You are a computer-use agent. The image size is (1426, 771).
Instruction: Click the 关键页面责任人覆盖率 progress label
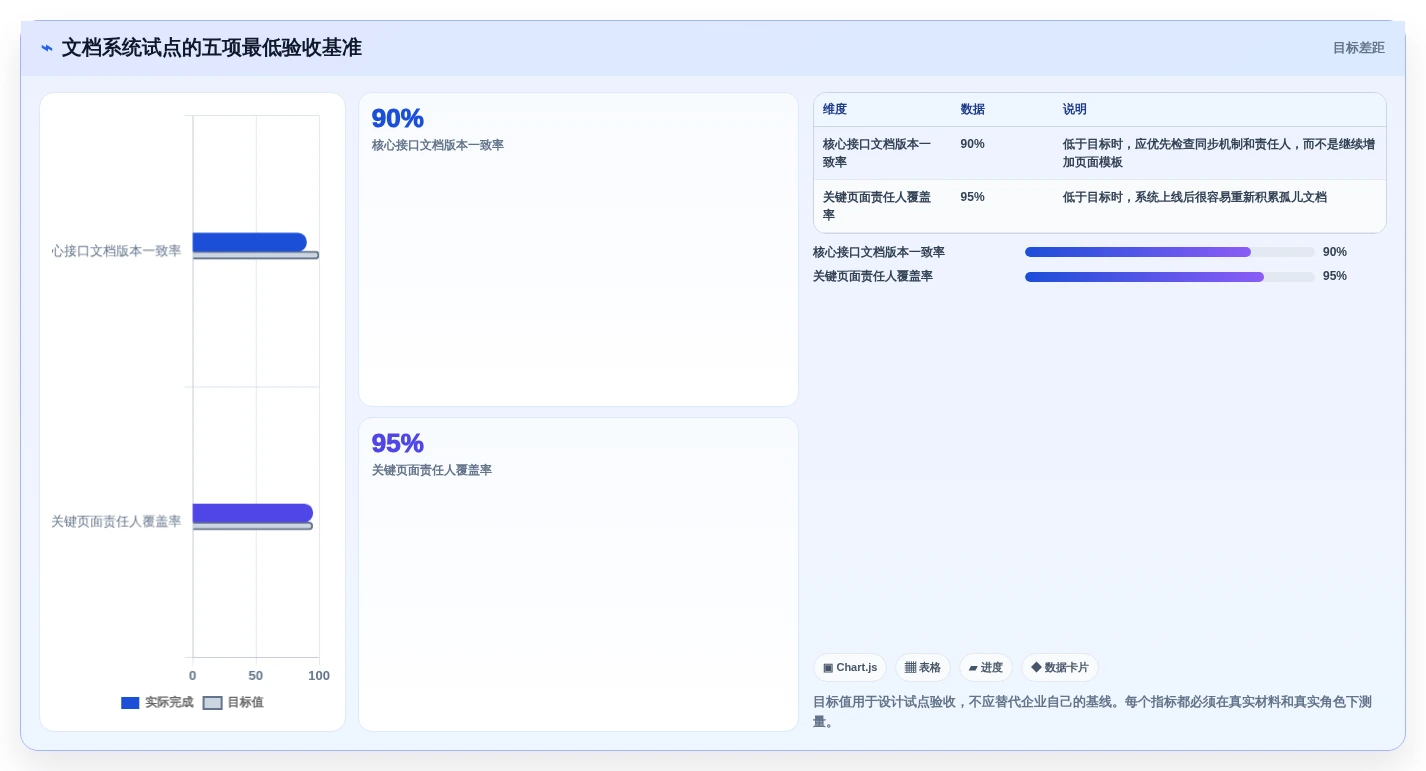pos(873,277)
